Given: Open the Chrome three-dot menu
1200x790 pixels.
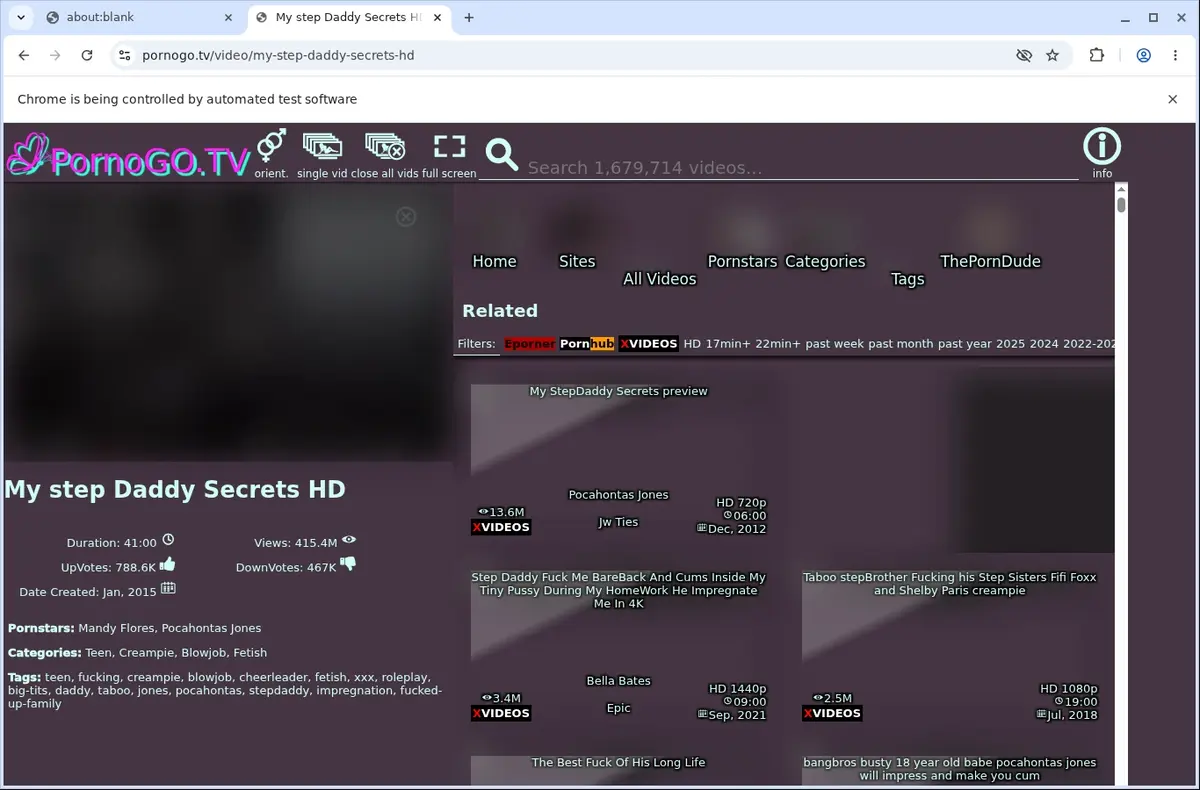Looking at the screenshot, I should [1175, 56].
